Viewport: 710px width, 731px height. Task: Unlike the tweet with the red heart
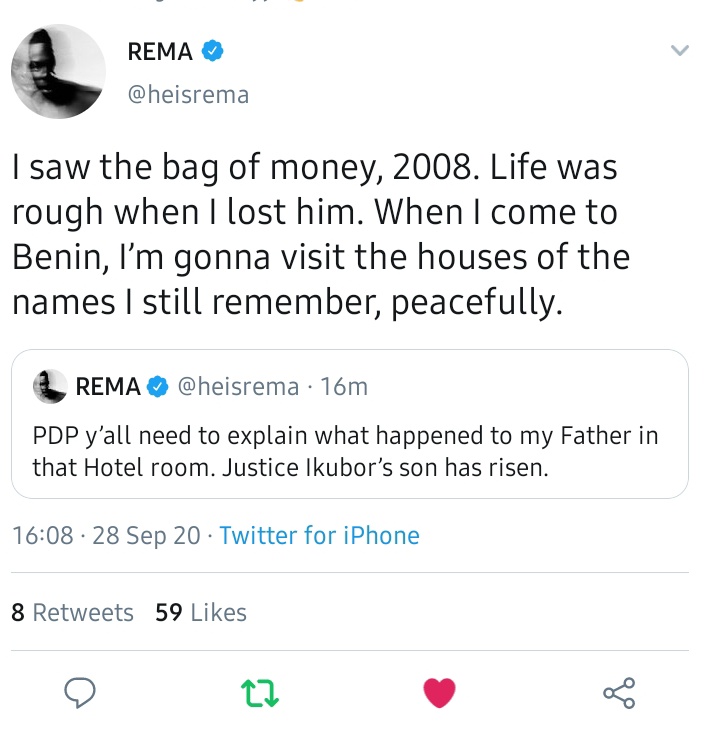click(x=440, y=691)
